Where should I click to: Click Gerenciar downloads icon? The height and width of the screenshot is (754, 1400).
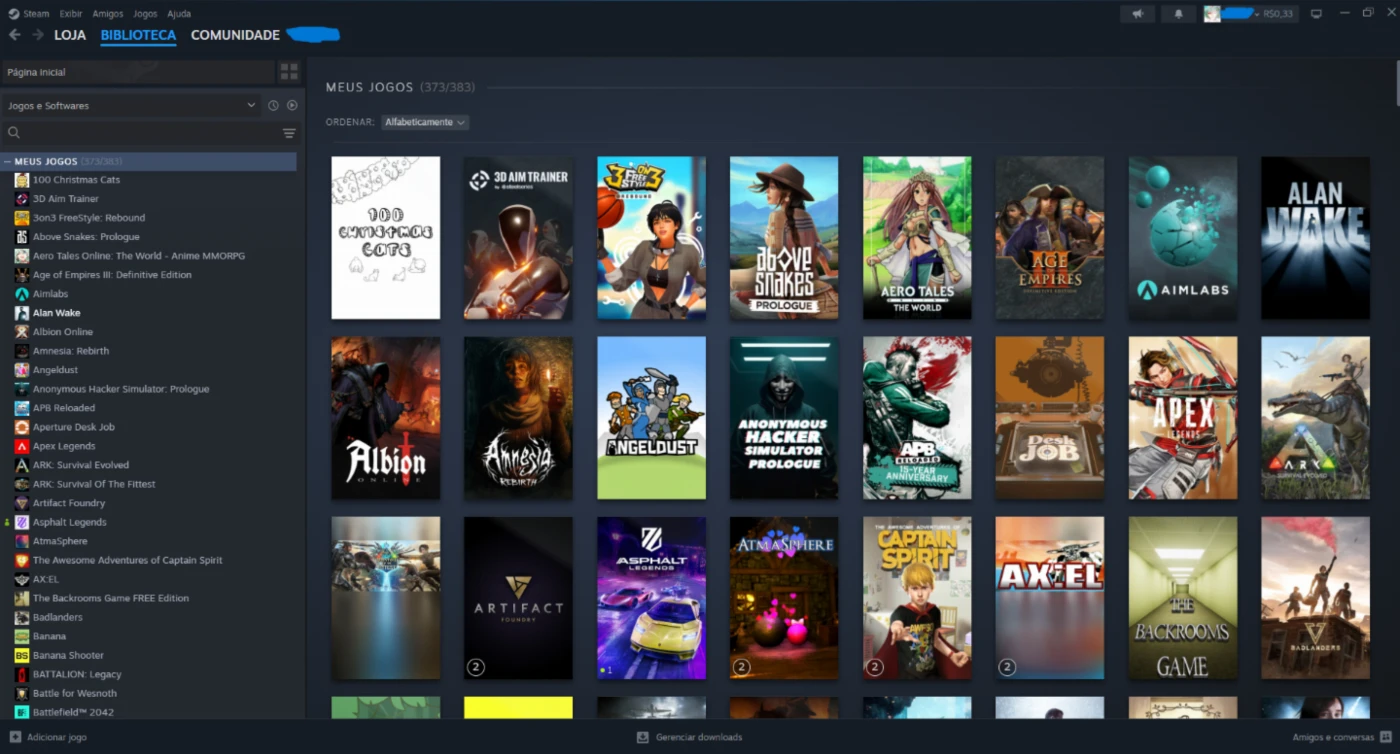(643, 737)
